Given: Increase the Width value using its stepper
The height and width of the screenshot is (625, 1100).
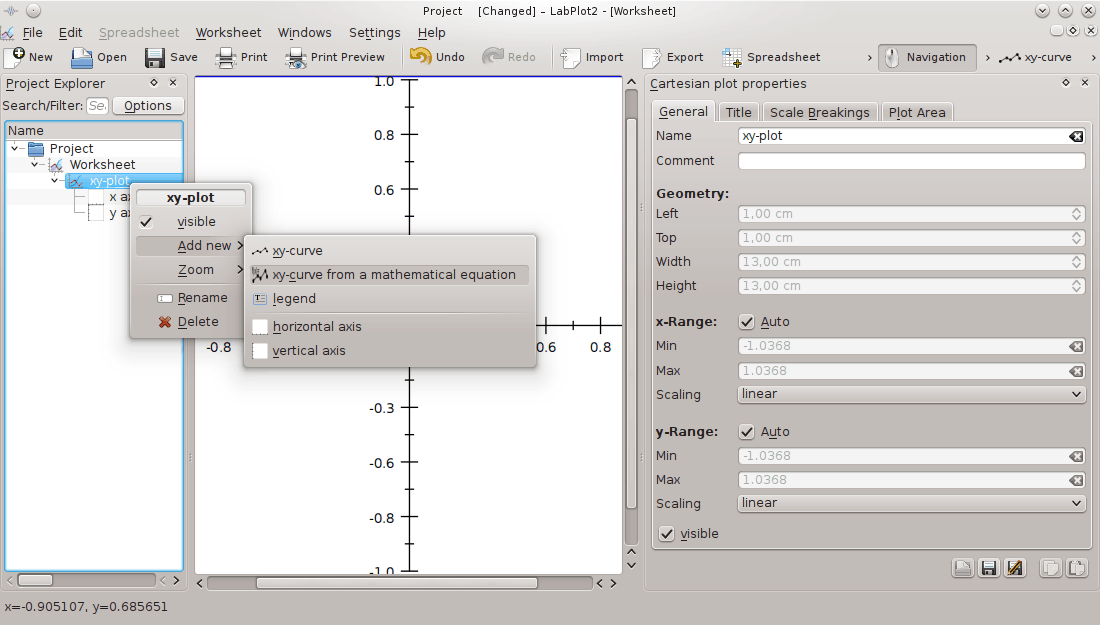Looking at the screenshot, I should click(x=1074, y=257).
